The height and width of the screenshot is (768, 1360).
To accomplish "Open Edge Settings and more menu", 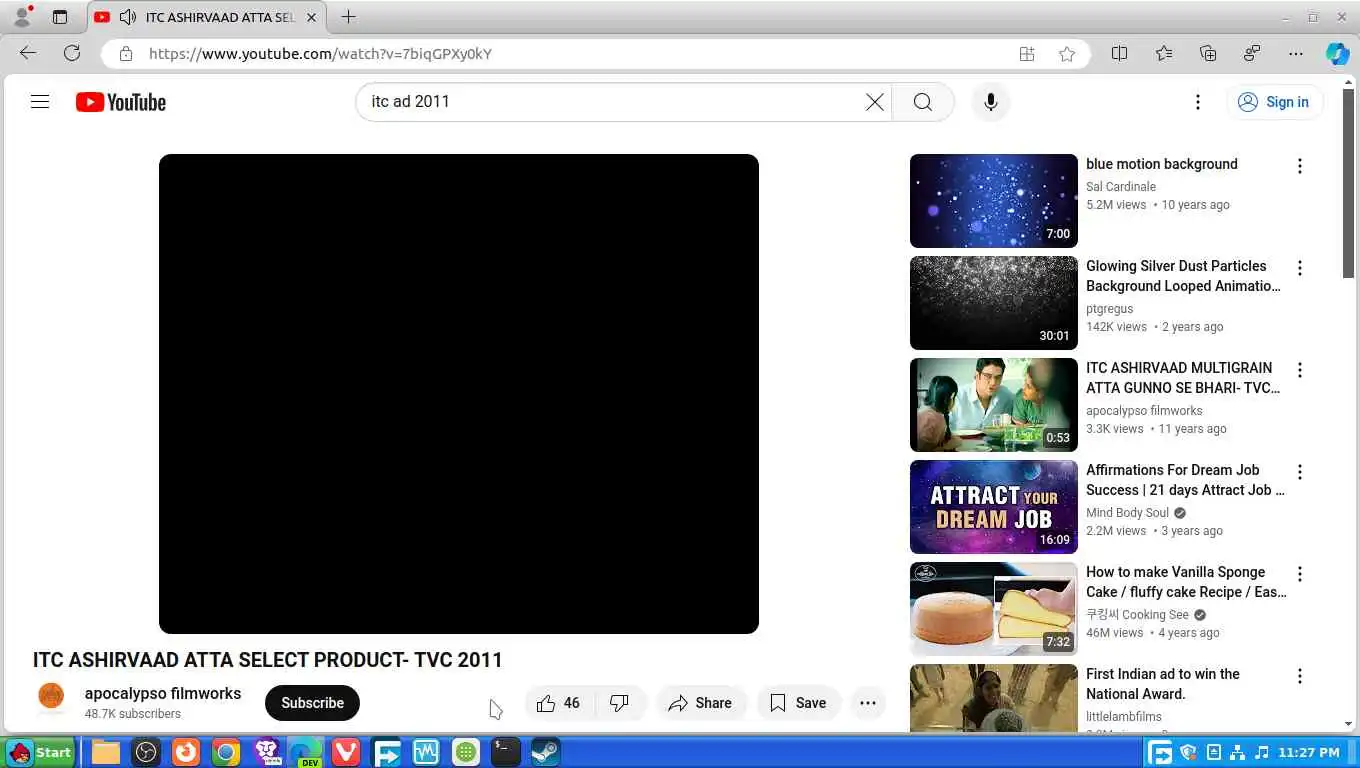I will (1296, 54).
